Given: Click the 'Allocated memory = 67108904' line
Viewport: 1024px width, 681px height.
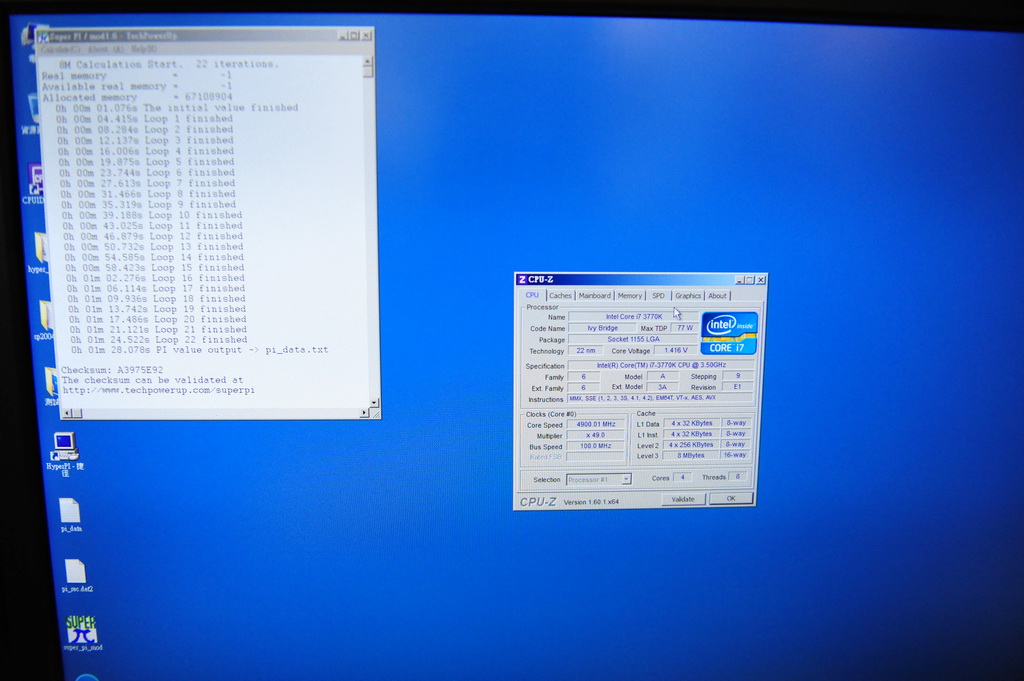Looking at the screenshot, I should (x=137, y=97).
